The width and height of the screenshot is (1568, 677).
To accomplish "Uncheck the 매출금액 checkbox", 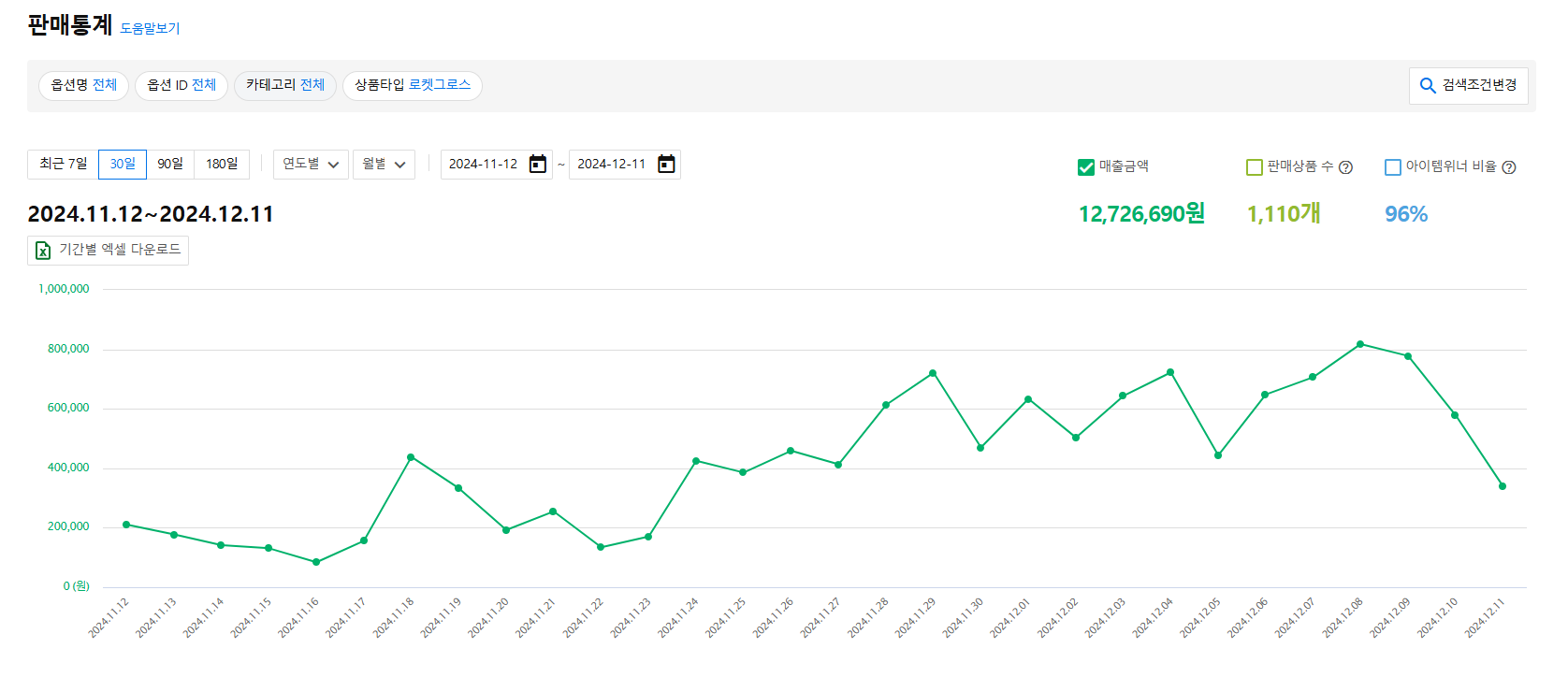I will [x=1086, y=167].
